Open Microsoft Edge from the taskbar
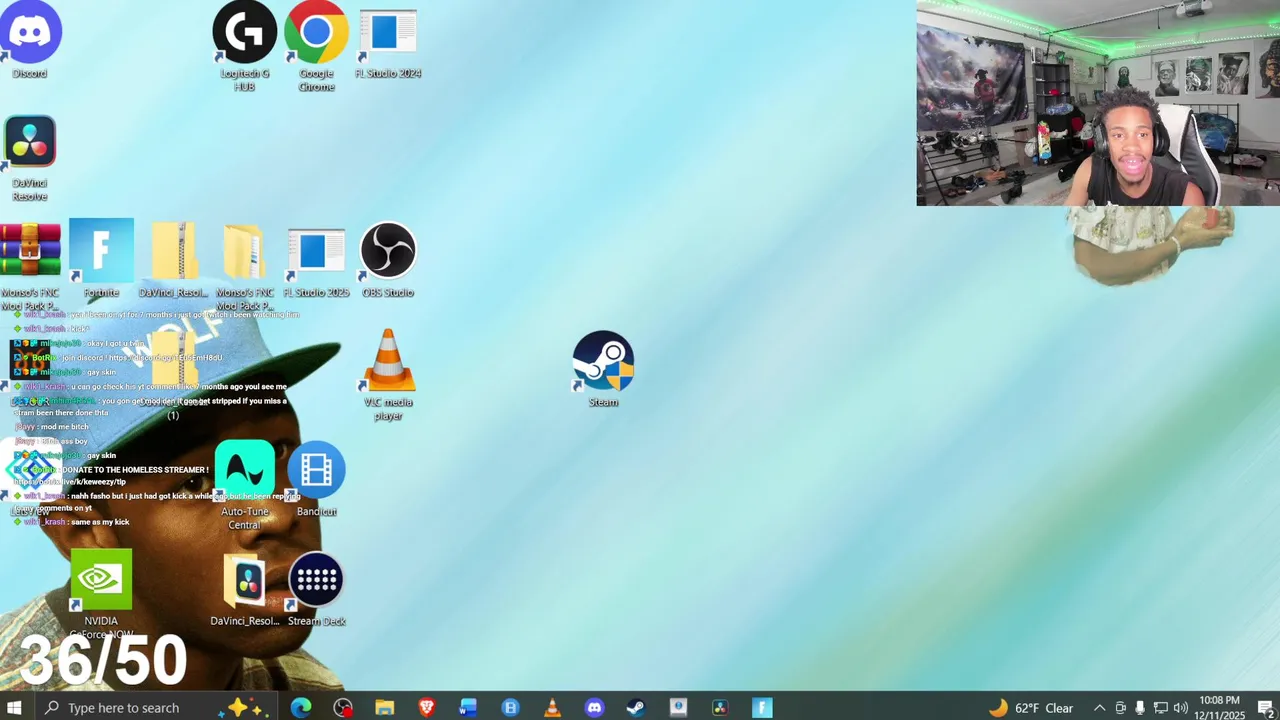Viewport: 1280px width, 720px height. [301, 708]
